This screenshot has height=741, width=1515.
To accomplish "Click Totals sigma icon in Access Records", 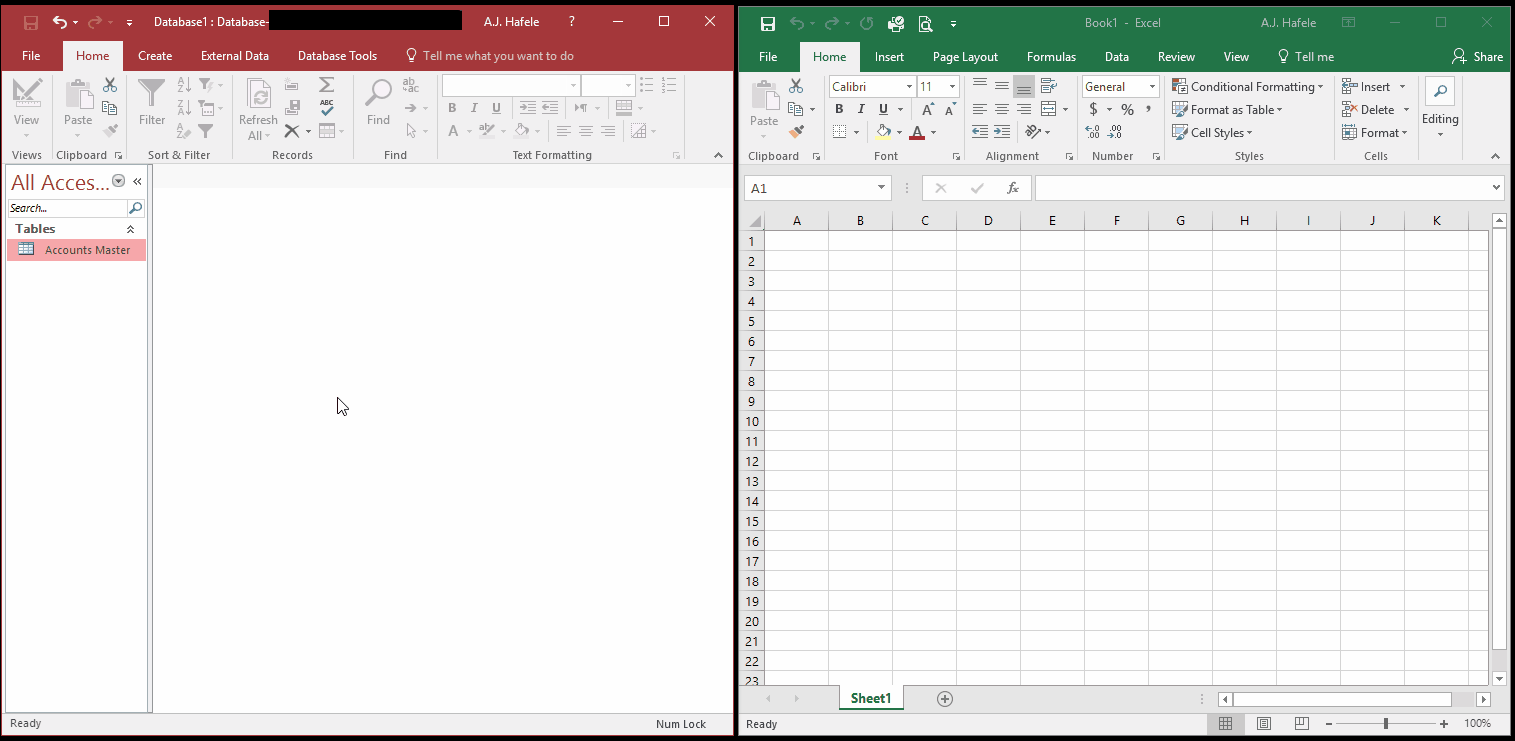I will coord(326,85).
